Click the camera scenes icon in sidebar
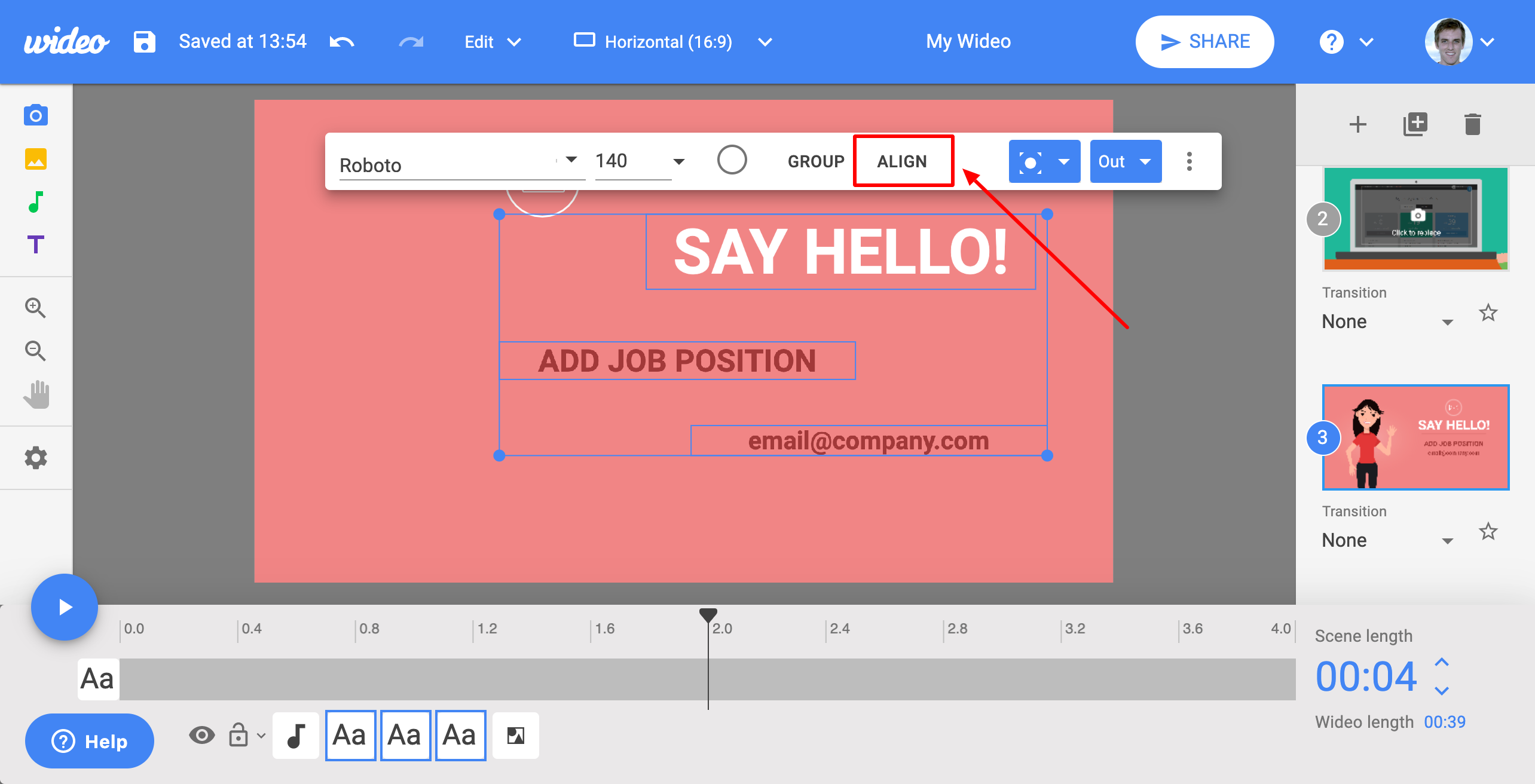This screenshot has width=1535, height=784. point(36,115)
